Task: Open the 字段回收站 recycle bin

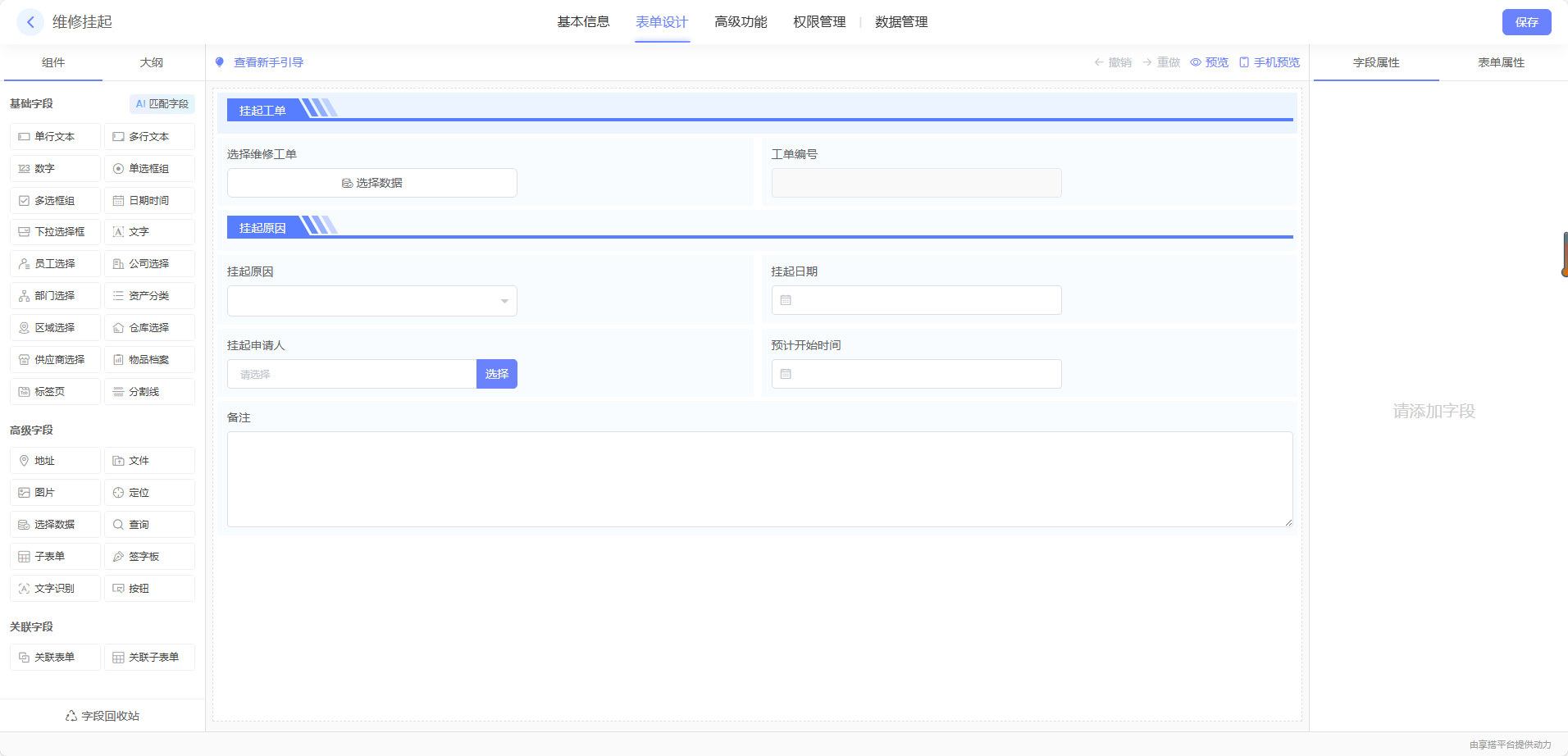Action: click(103, 716)
